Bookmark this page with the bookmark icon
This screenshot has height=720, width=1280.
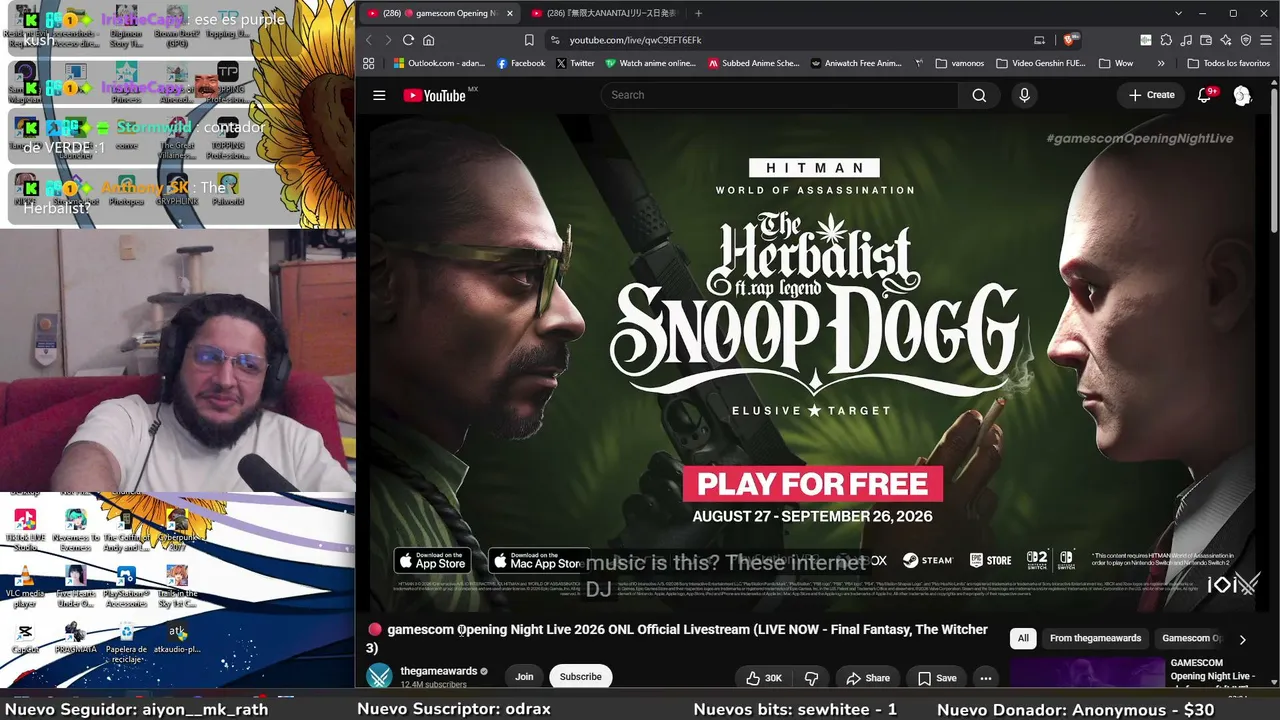pyautogui.click(x=529, y=40)
